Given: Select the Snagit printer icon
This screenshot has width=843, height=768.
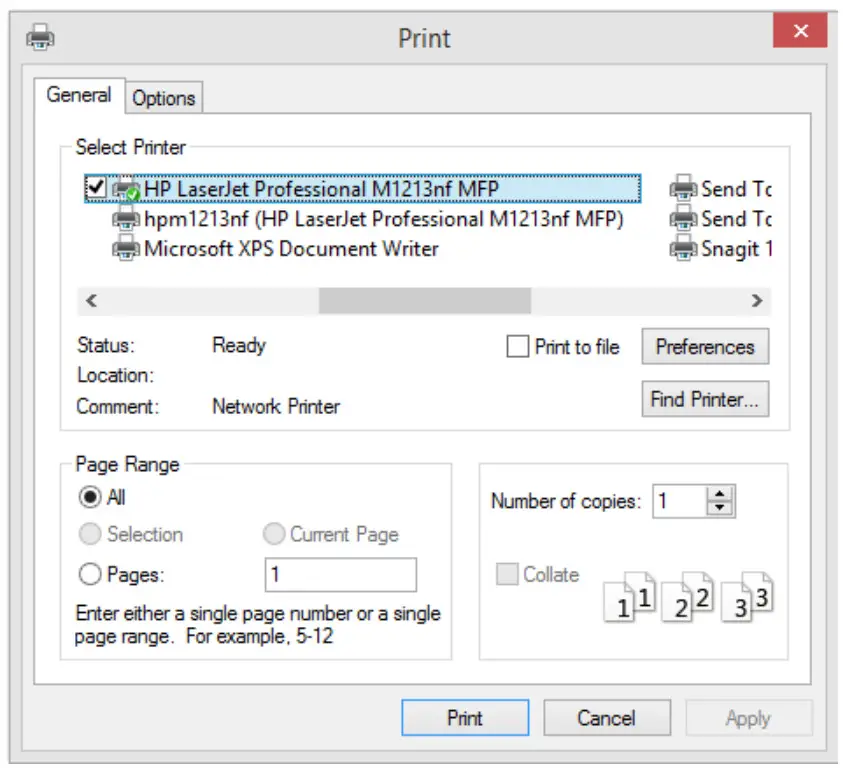Looking at the screenshot, I should [683, 249].
